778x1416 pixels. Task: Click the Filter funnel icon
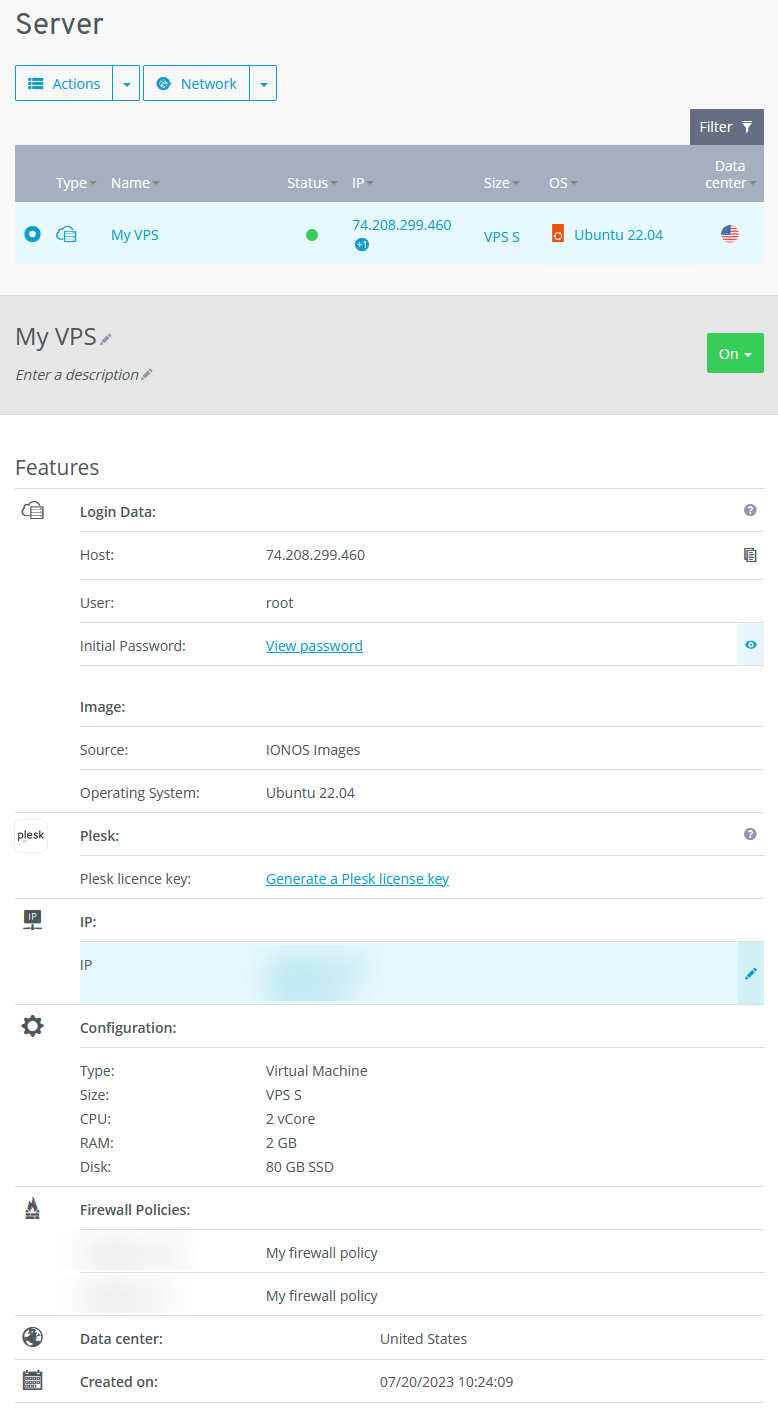click(748, 126)
